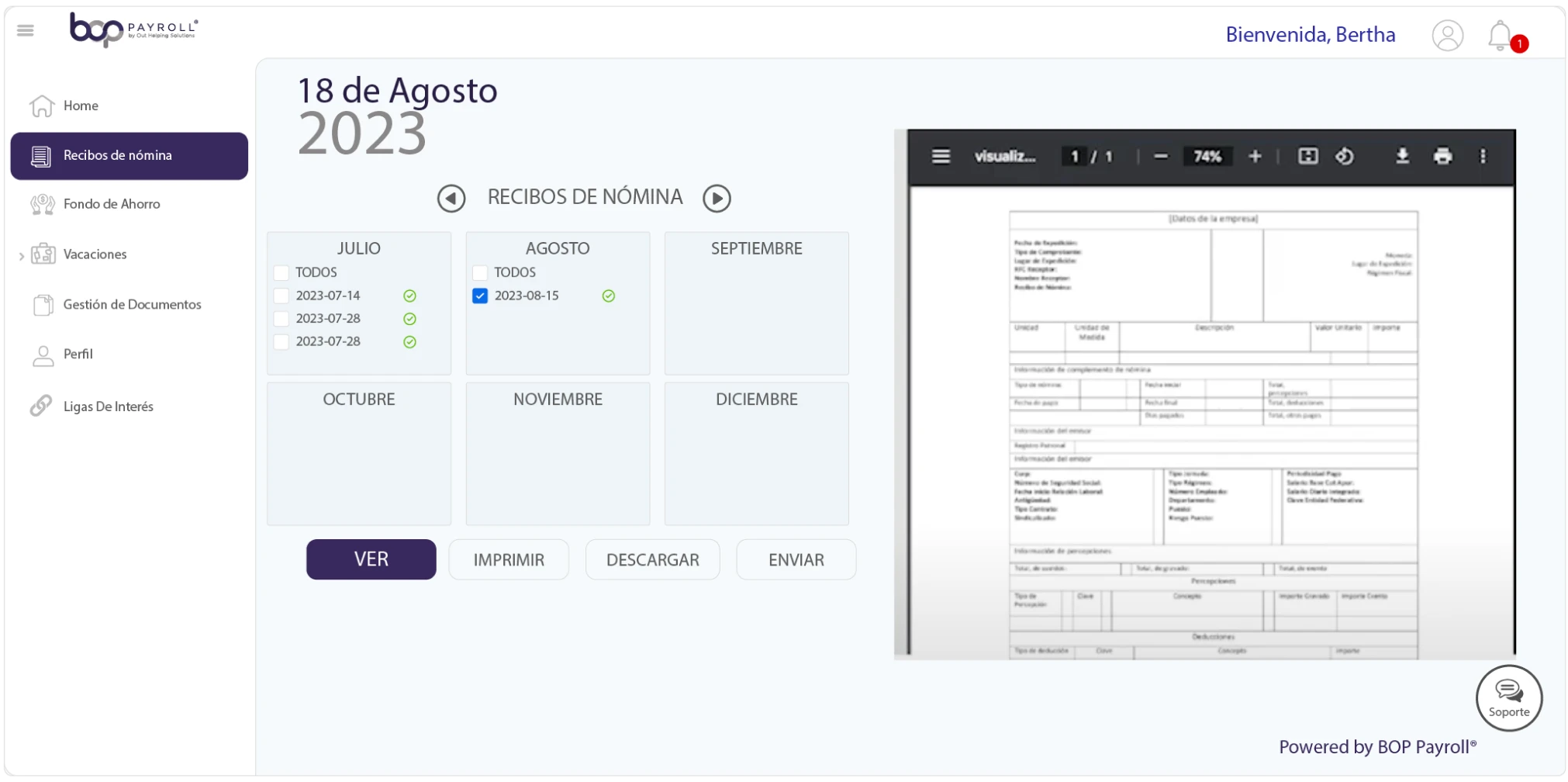
Task: Open the Vacaciones menu item
Action: tap(95, 254)
